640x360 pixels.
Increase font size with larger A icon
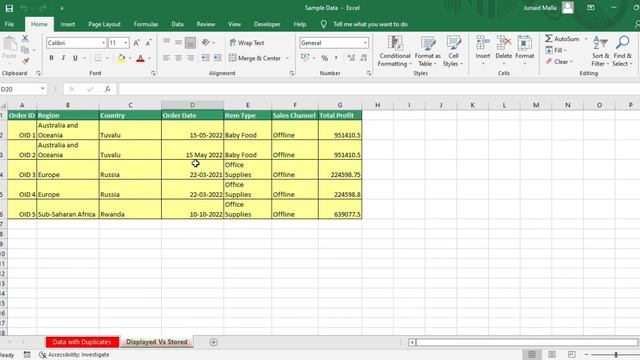(137, 43)
